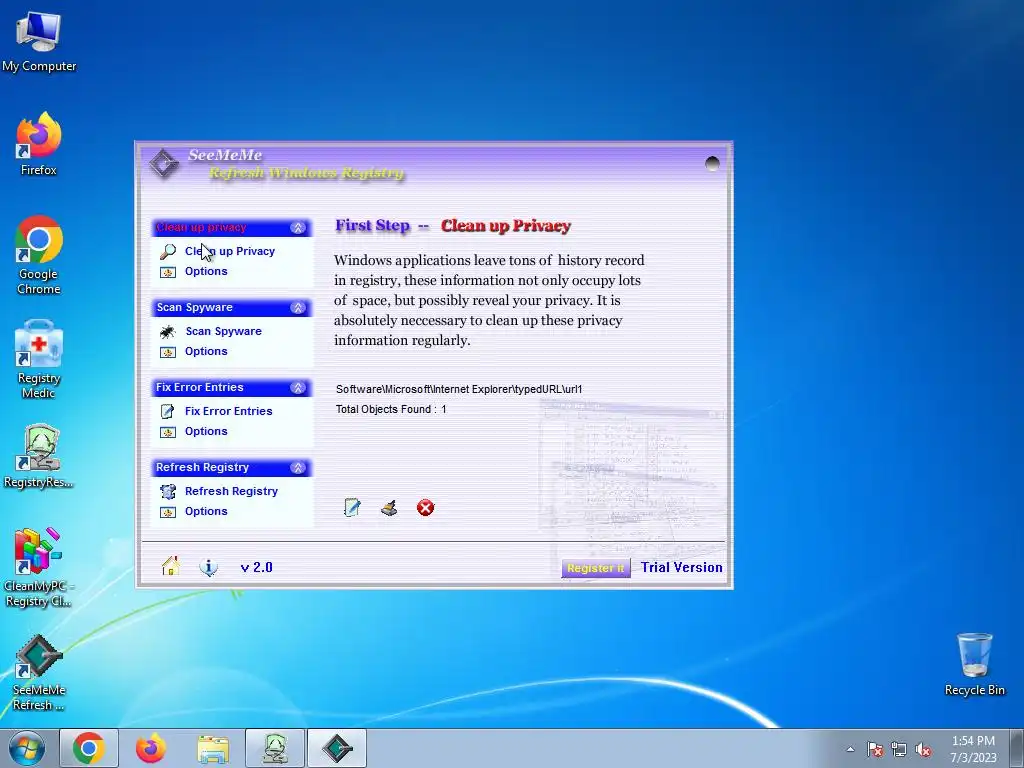
Task: Open Options under Fix Error Entries
Action: 206,432
